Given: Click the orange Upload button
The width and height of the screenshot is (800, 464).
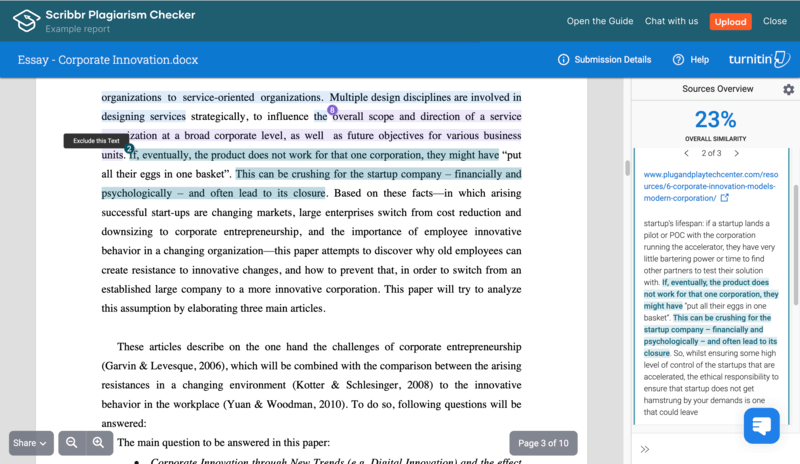Looking at the screenshot, I should (x=730, y=21).
